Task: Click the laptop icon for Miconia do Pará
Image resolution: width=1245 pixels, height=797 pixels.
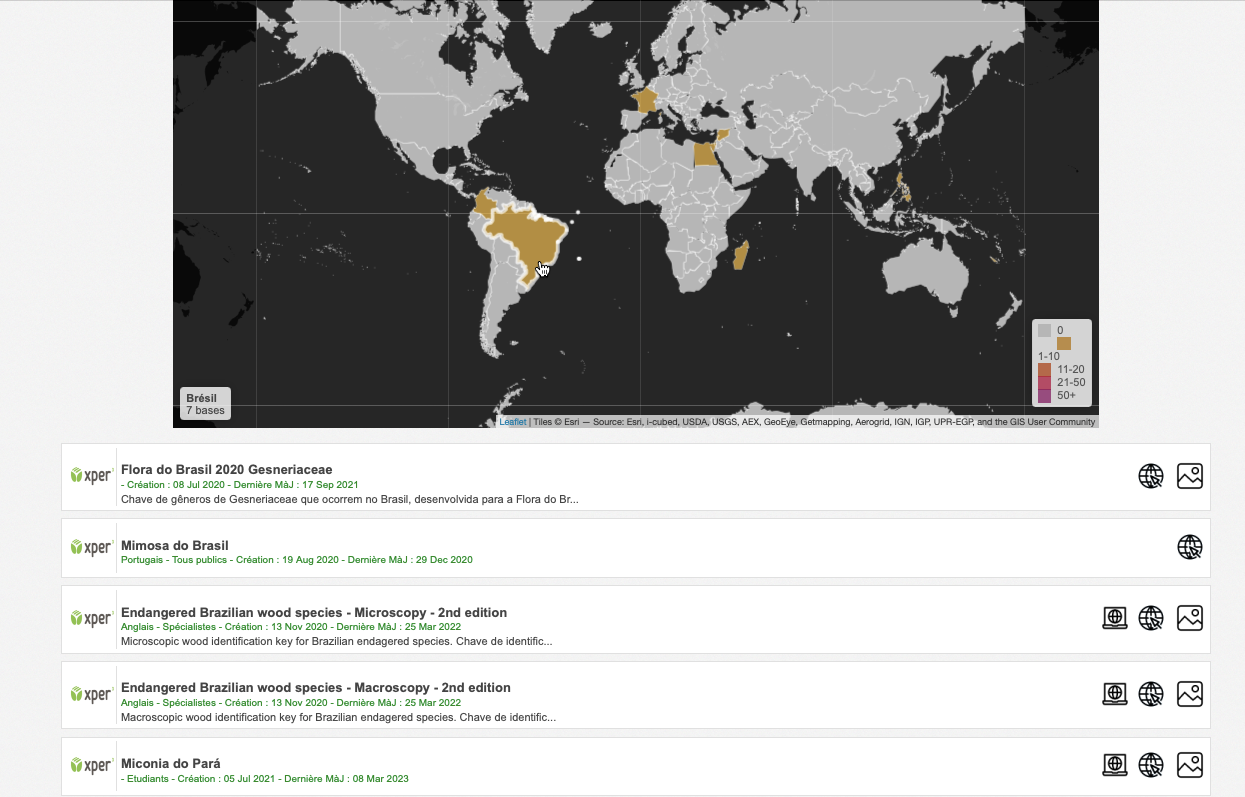Action: pyautogui.click(x=1114, y=765)
